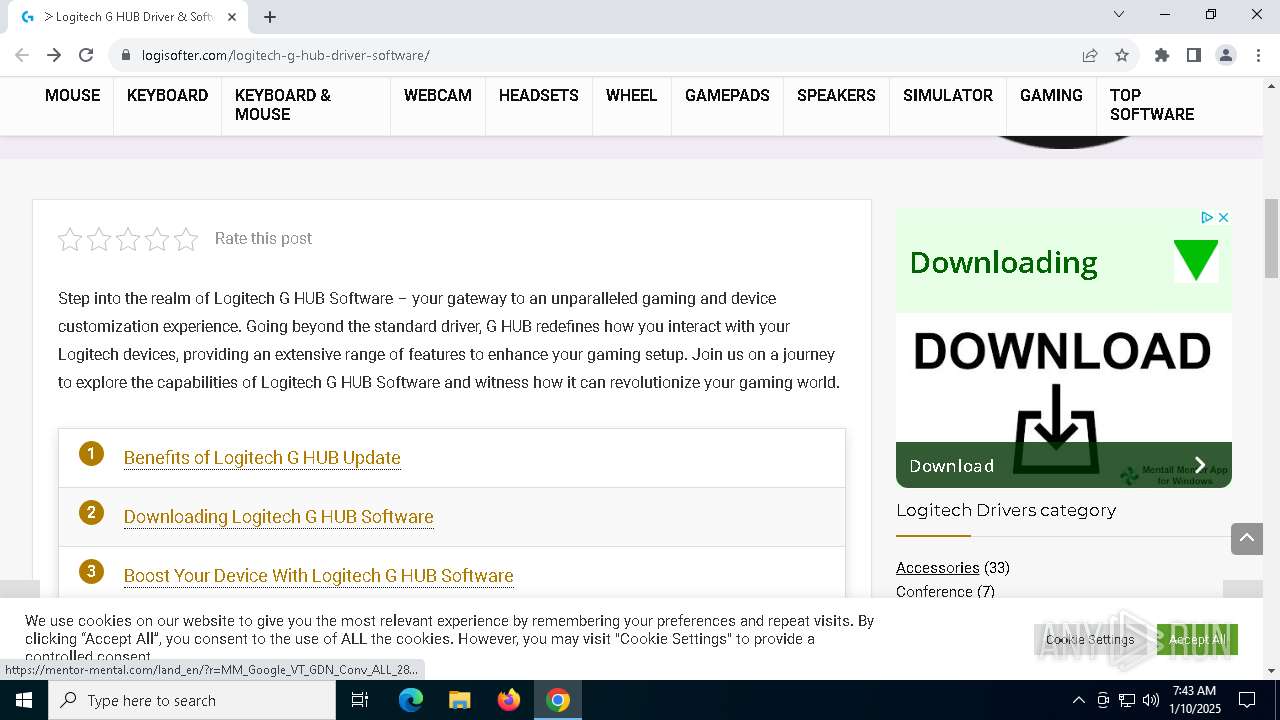Screen dimensions: 1280x720
Task: Open the GAMEPADS menu category
Action: point(727,95)
